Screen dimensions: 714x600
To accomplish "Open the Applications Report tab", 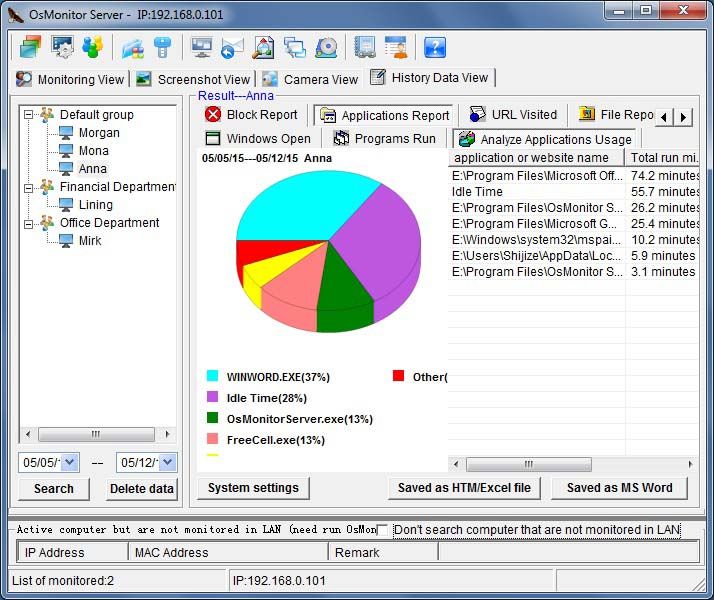I will click(x=385, y=116).
